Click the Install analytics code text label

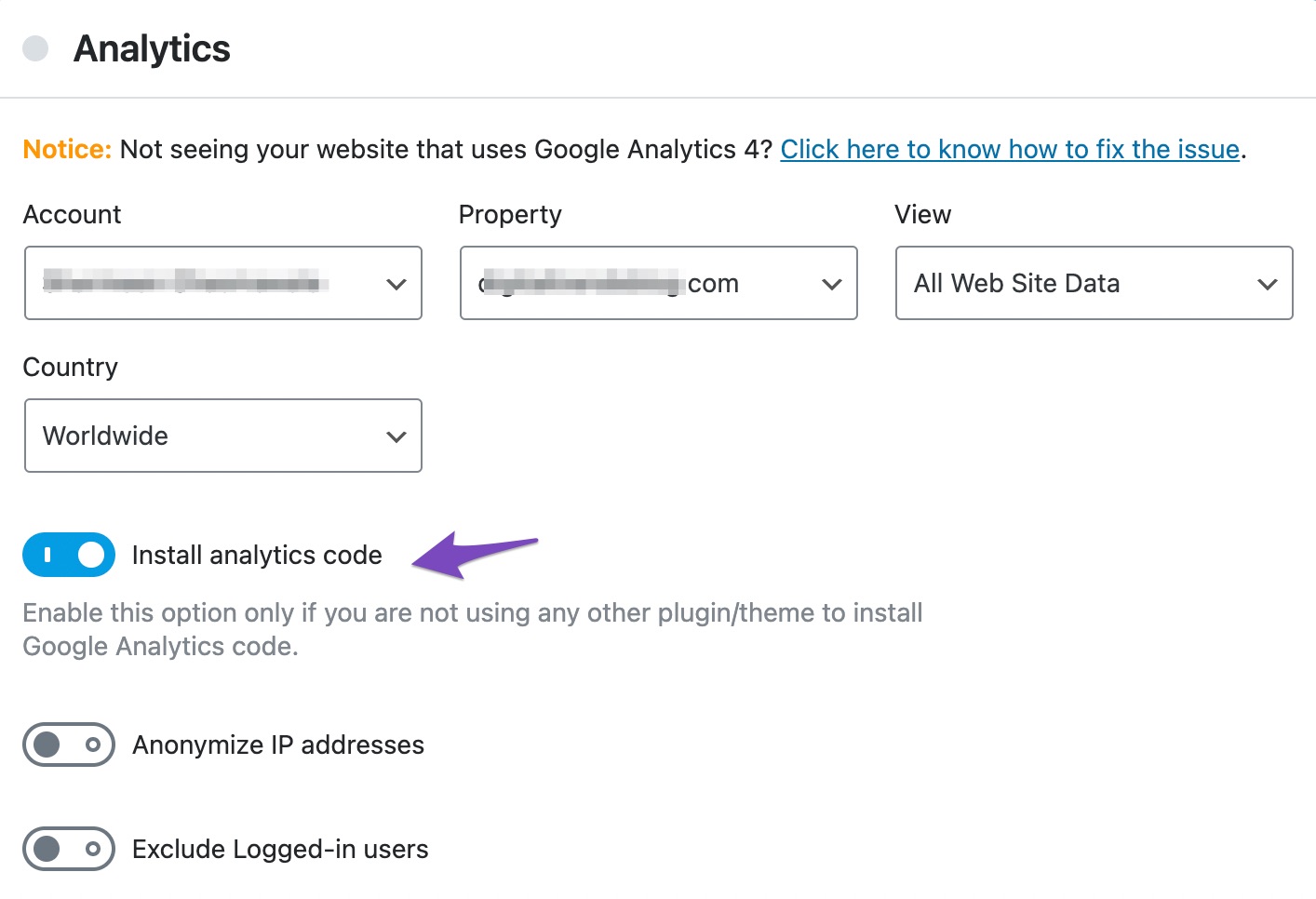pyautogui.click(x=257, y=555)
